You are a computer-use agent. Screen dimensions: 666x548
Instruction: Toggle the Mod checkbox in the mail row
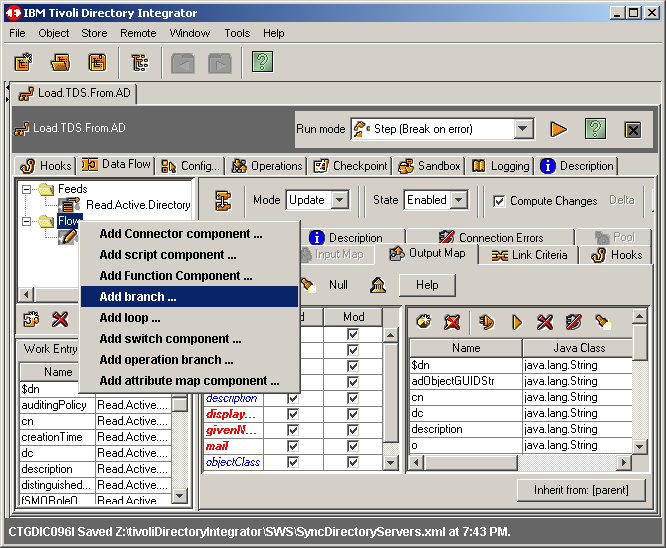tap(351, 446)
